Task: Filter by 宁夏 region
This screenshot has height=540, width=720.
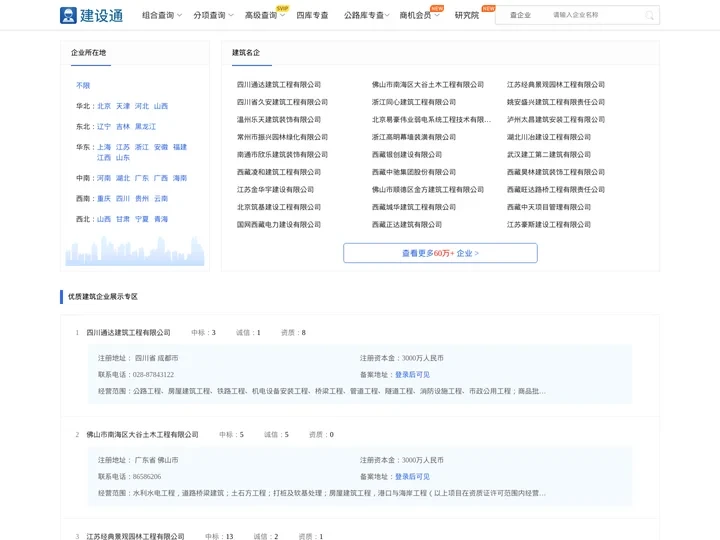Action: [141, 219]
